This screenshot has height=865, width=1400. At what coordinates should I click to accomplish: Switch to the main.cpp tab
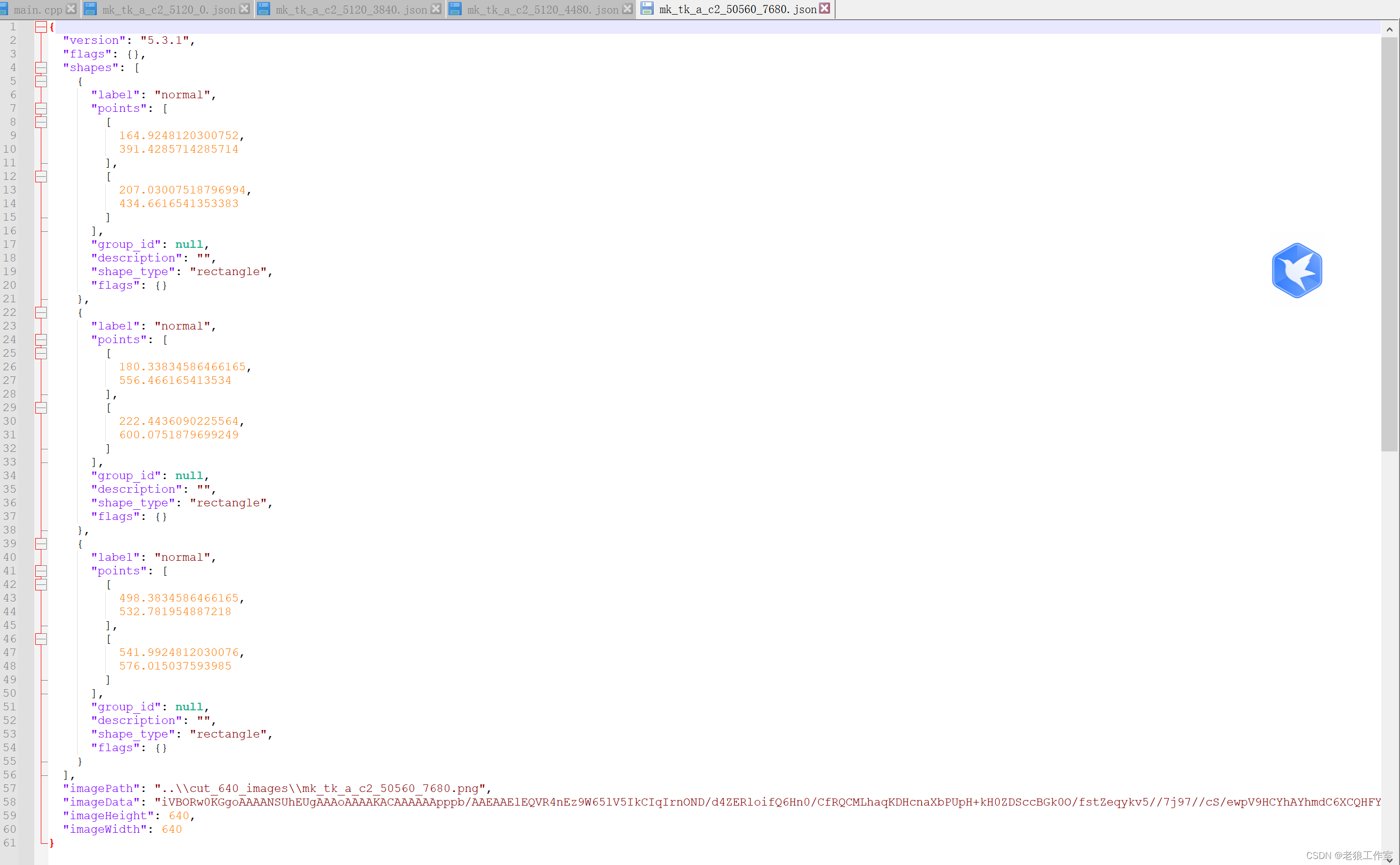[x=37, y=10]
